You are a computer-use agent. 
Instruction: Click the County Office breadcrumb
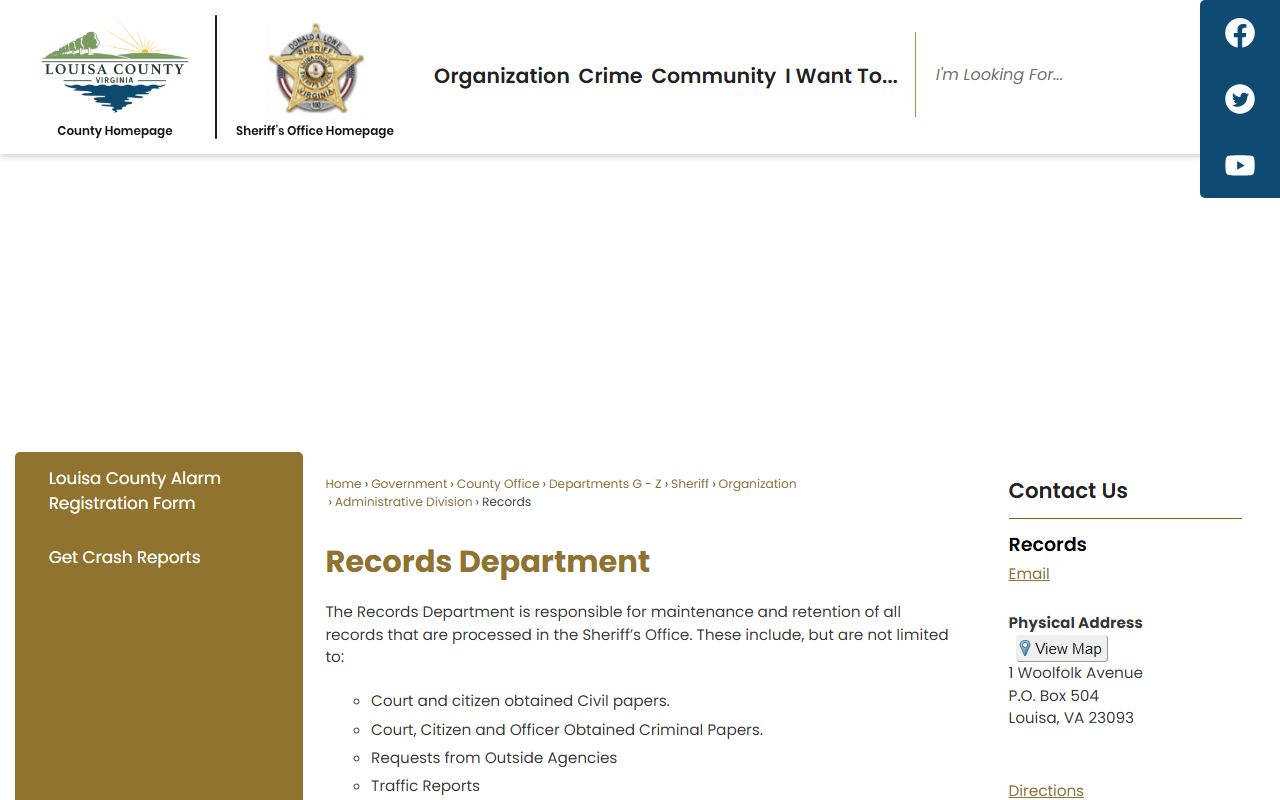tap(498, 484)
